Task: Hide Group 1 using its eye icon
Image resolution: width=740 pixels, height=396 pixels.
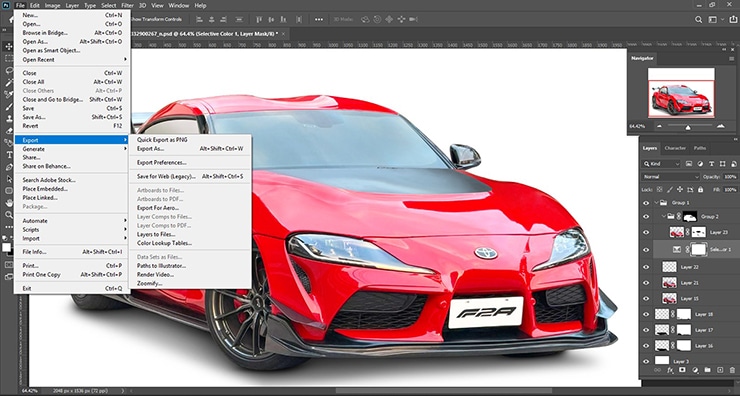Action: (x=646, y=202)
